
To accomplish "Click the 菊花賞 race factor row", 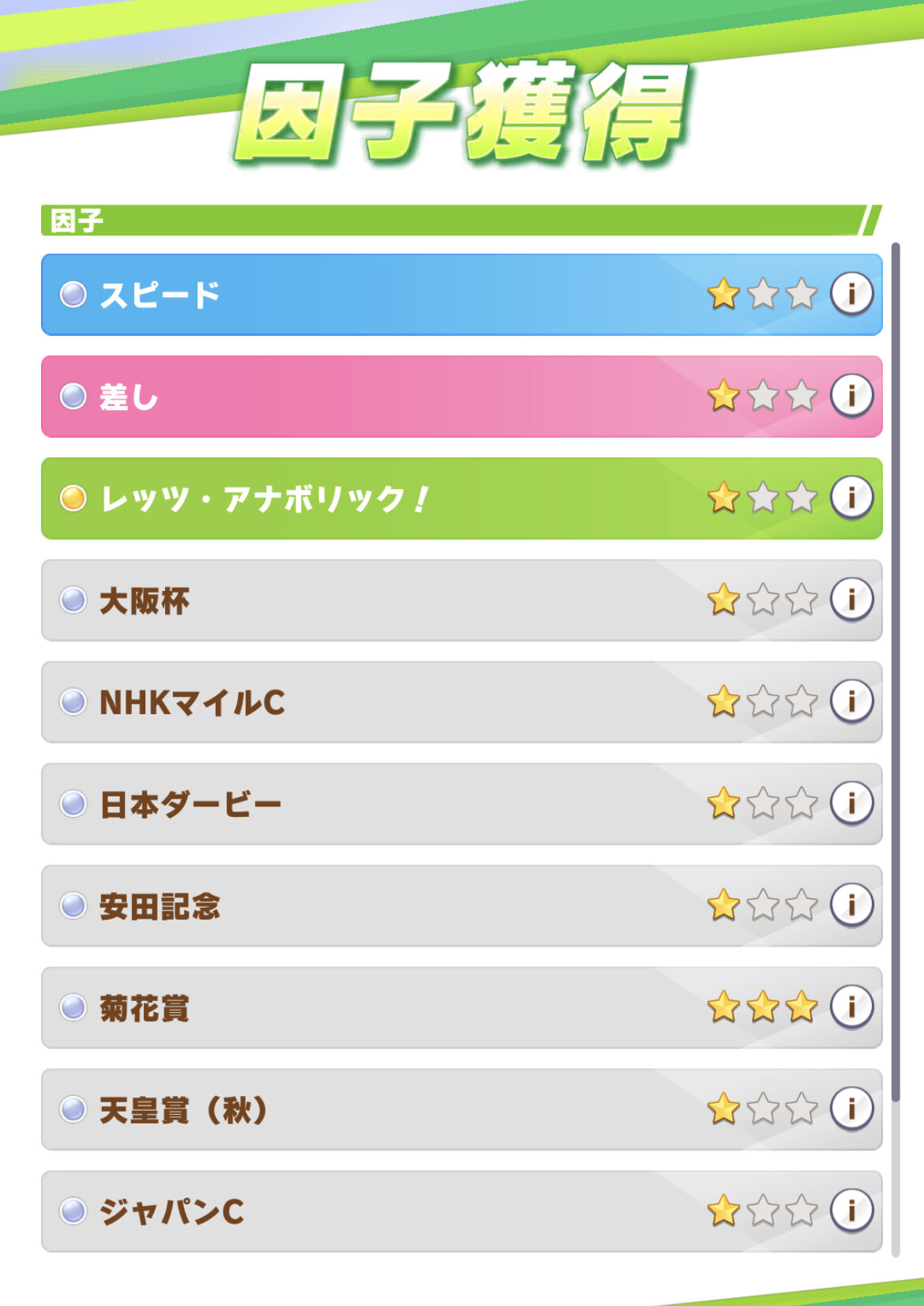I will (x=395, y=1008).
